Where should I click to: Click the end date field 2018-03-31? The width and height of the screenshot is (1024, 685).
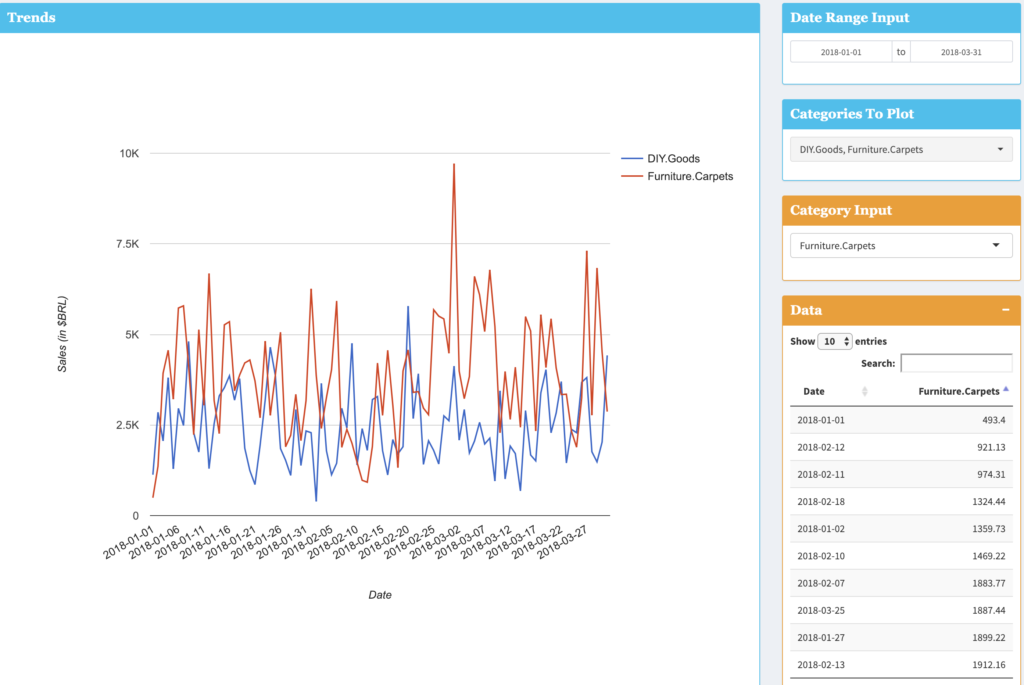[x=961, y=52]
